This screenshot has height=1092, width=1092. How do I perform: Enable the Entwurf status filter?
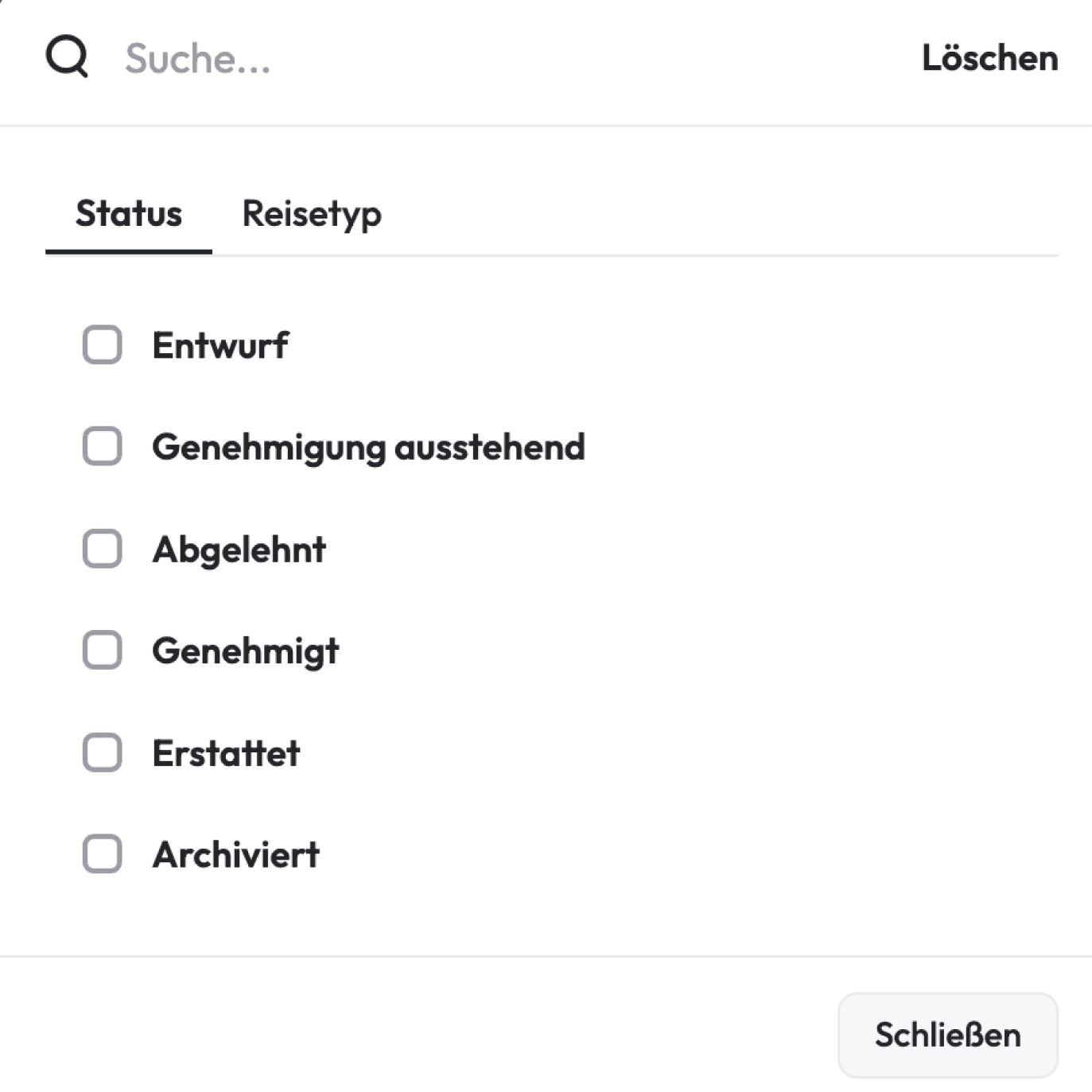click(x=100, y=344)
